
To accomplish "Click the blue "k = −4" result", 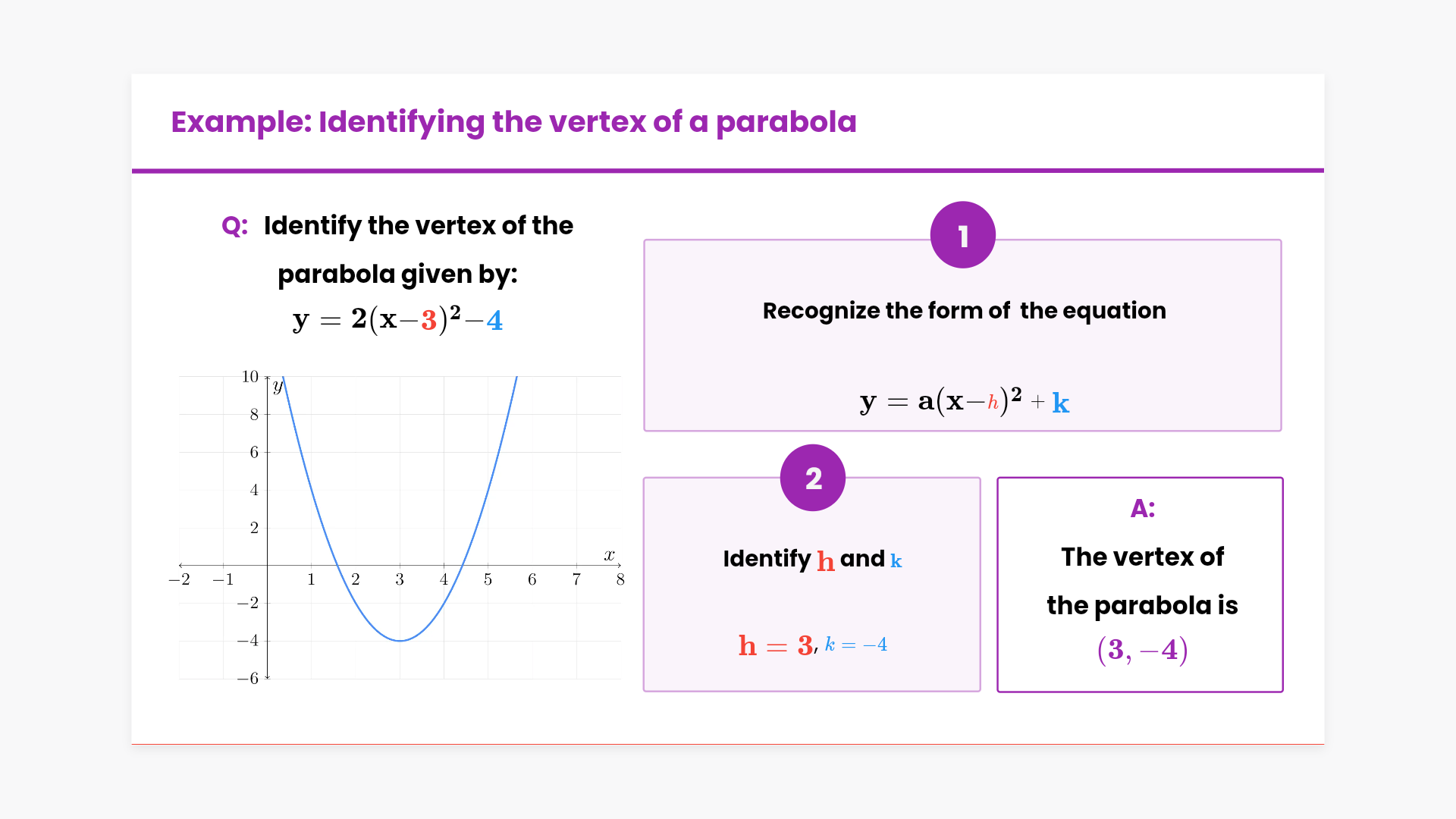I will (x=855, y=645).
